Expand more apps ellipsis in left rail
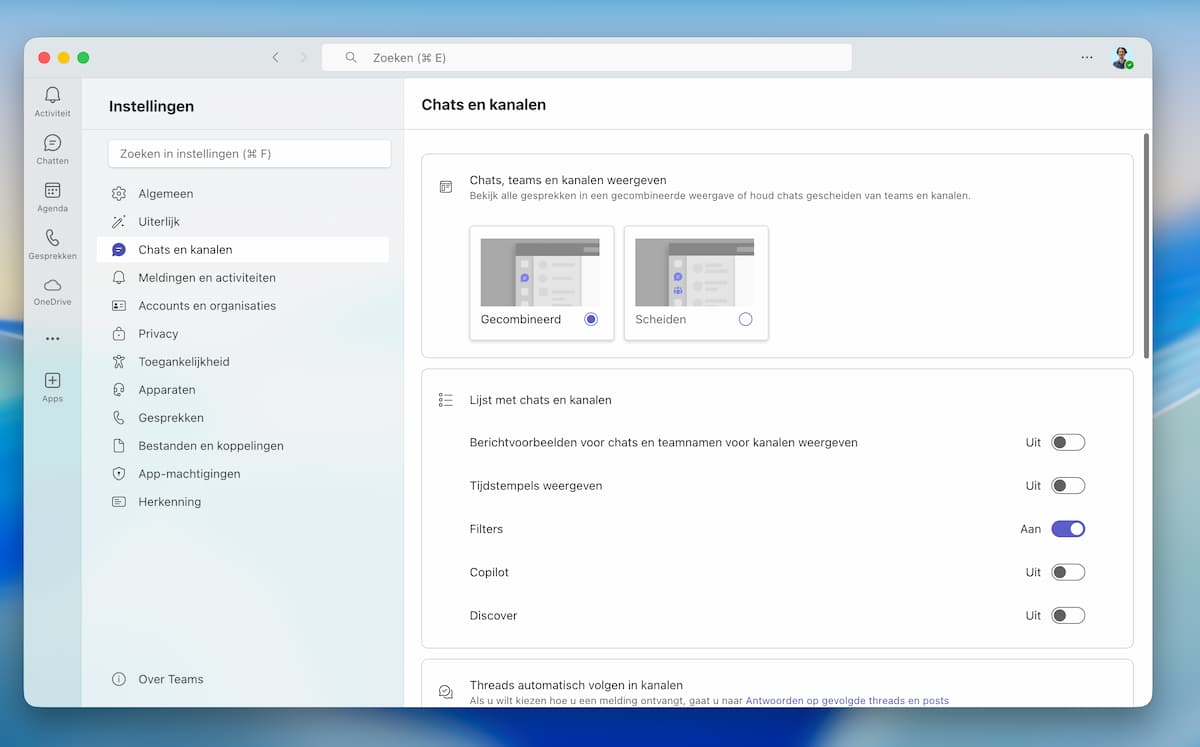Viewport: 1200px width, 747px height. click(x=52, y=339)
